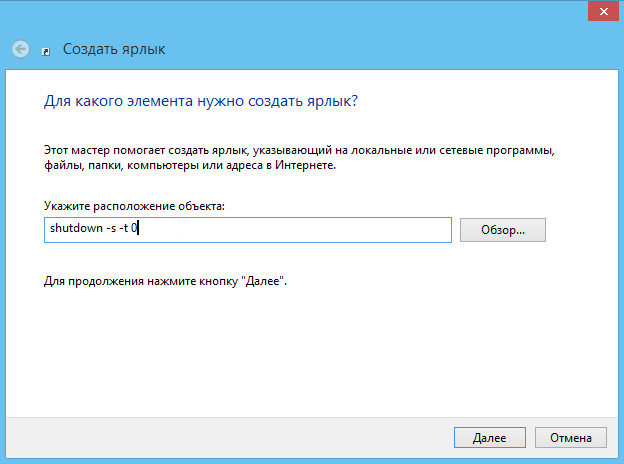Click the Создать ярлык window title text
This screenshot has width=624, height=464.
114,49
